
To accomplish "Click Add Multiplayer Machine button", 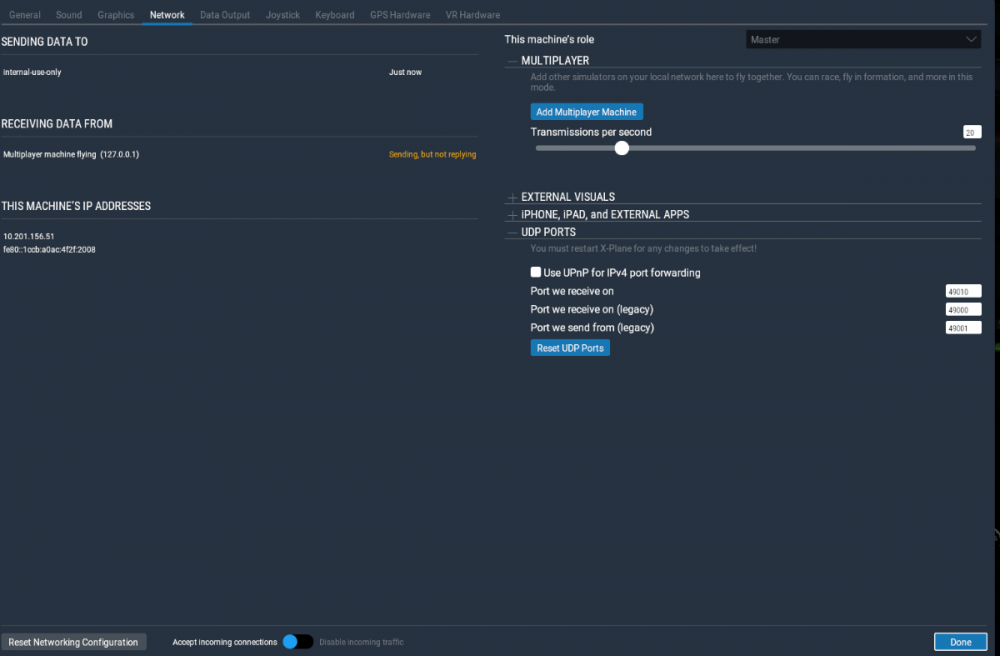I will tap(586, 112).
